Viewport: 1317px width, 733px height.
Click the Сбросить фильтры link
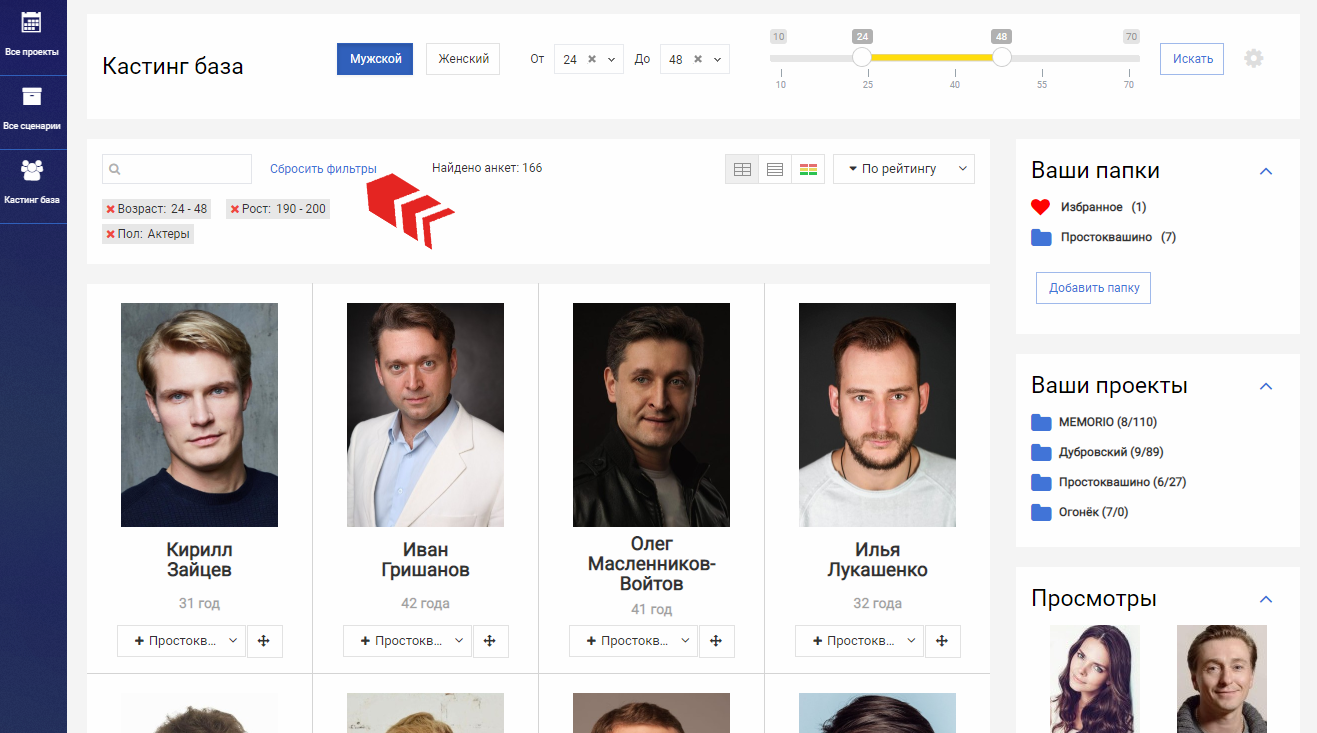pyautogui.click(x=323, y=169)
